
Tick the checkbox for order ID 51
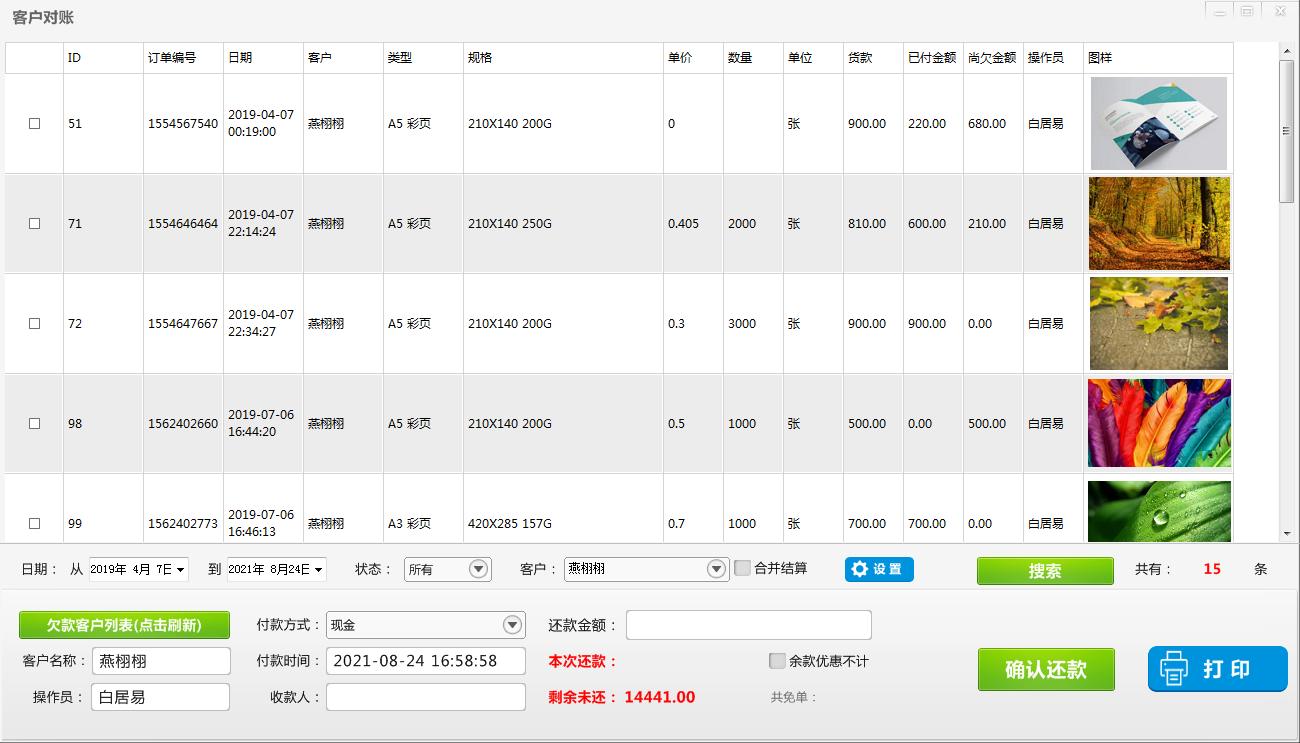pyautogui.click(x=35, y=124)
